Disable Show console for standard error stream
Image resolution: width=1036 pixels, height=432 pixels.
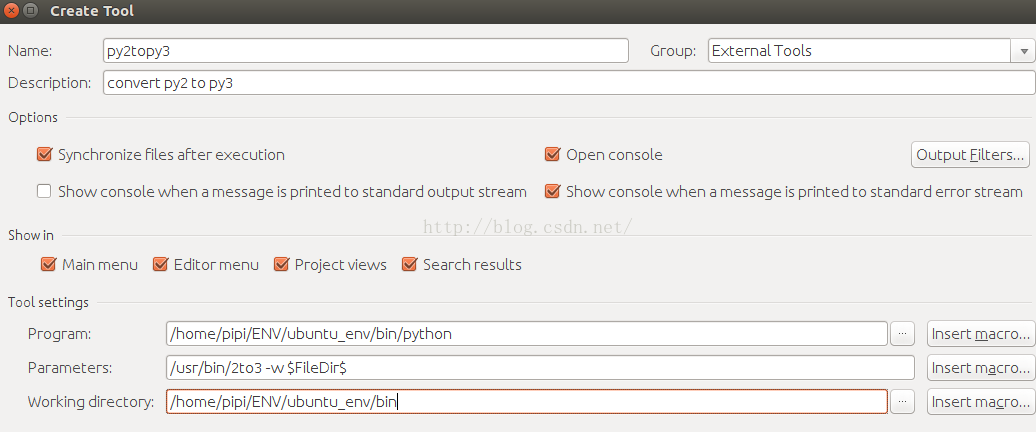click(x=552, y=191)
